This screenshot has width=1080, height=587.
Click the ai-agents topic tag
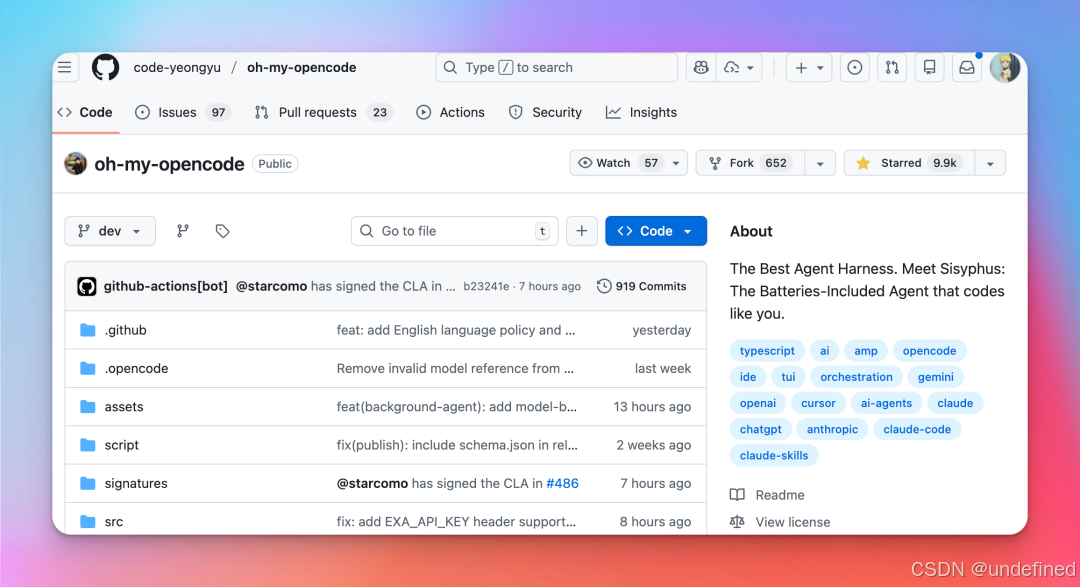tap(886, 403)
